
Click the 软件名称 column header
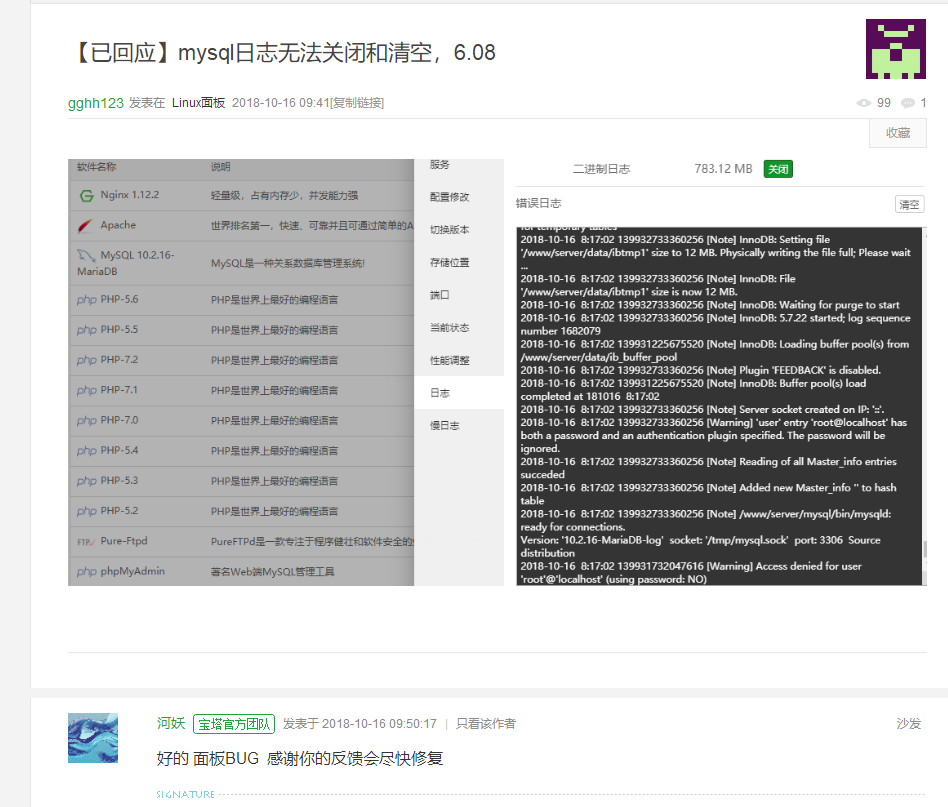click(96, 167)
